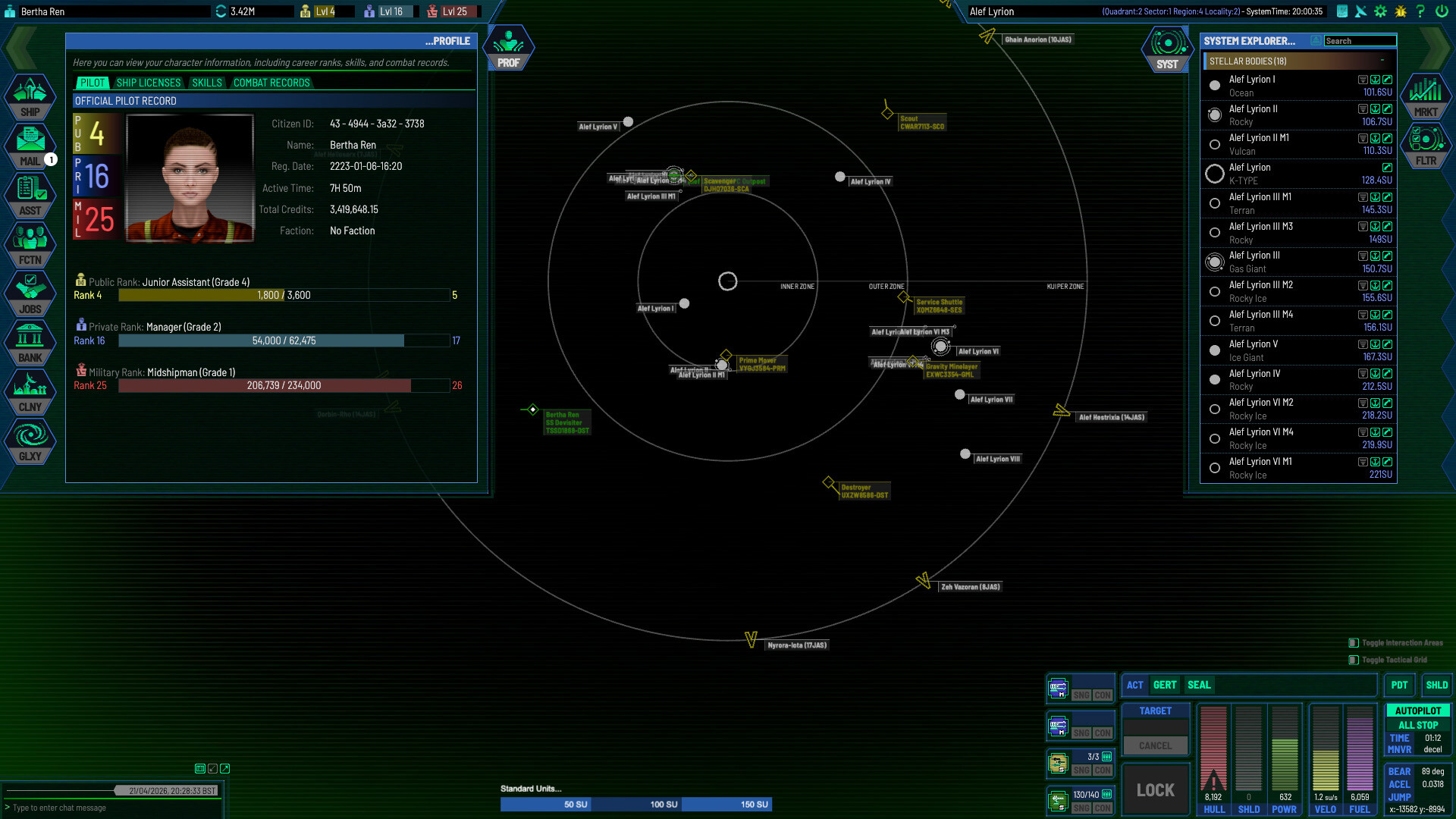
Task: Click the green S weapon slot 130/140 icon
Action: (x=1058, y=800)
